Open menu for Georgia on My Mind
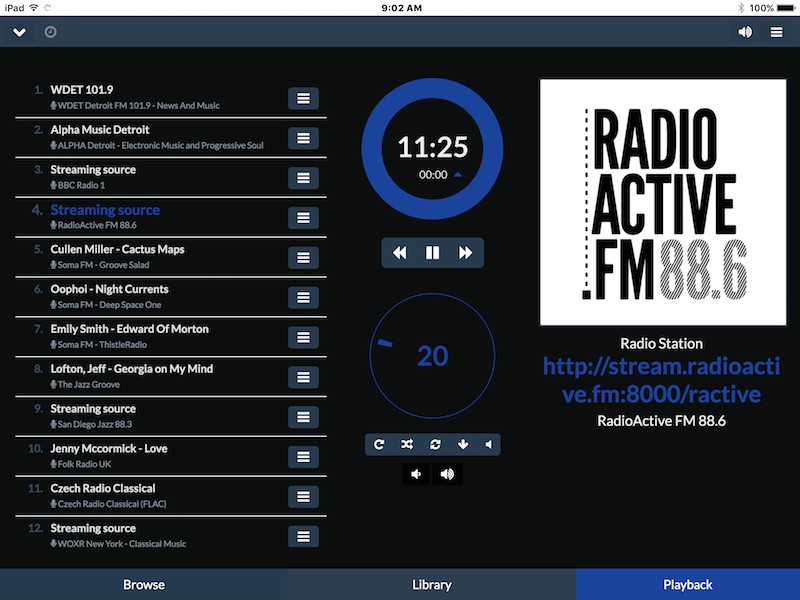 (303, 377)
